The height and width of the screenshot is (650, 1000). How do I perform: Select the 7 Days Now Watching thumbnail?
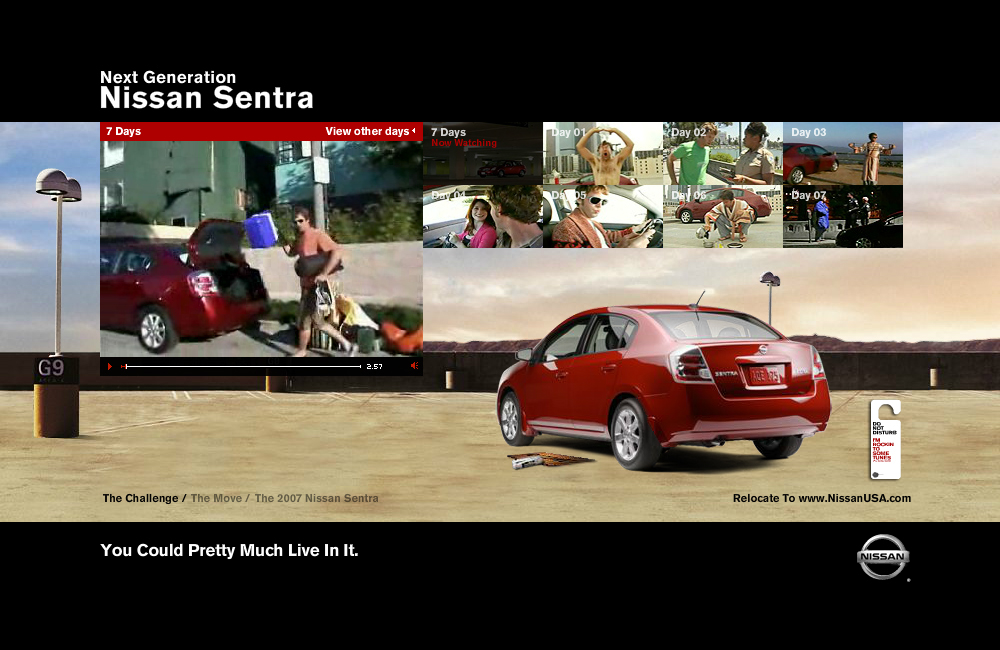483,153
